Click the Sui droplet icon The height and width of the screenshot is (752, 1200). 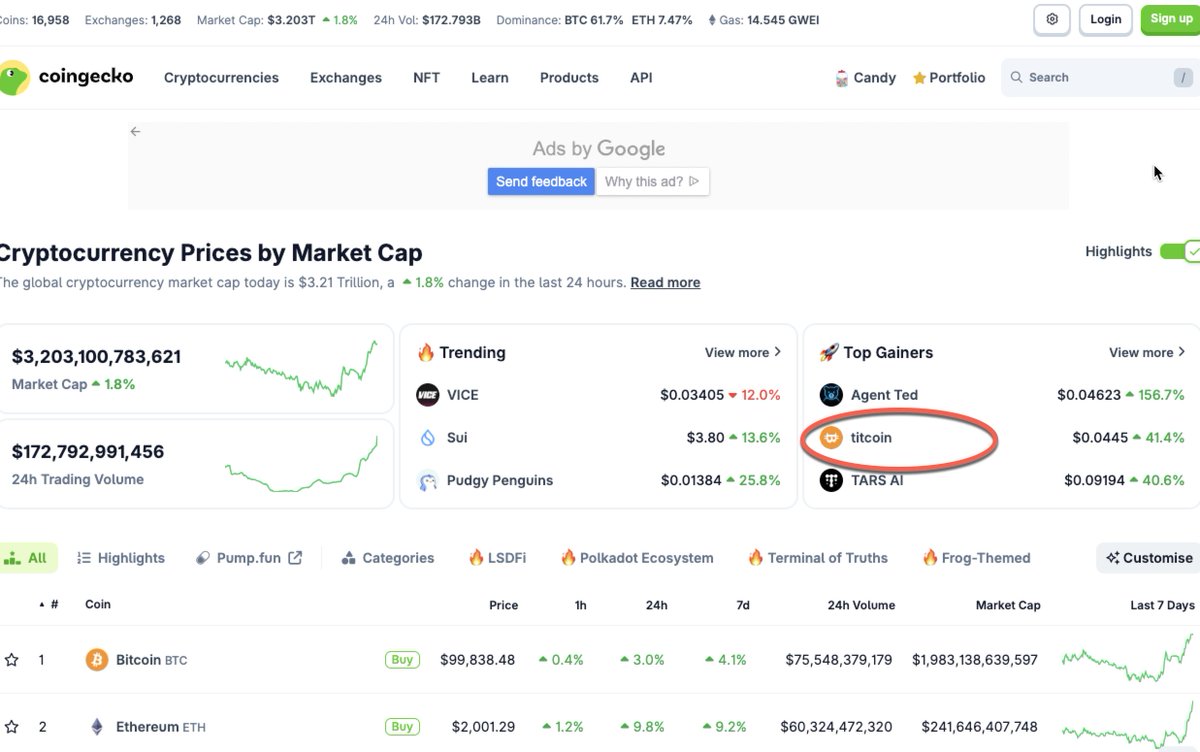point(427,438)
